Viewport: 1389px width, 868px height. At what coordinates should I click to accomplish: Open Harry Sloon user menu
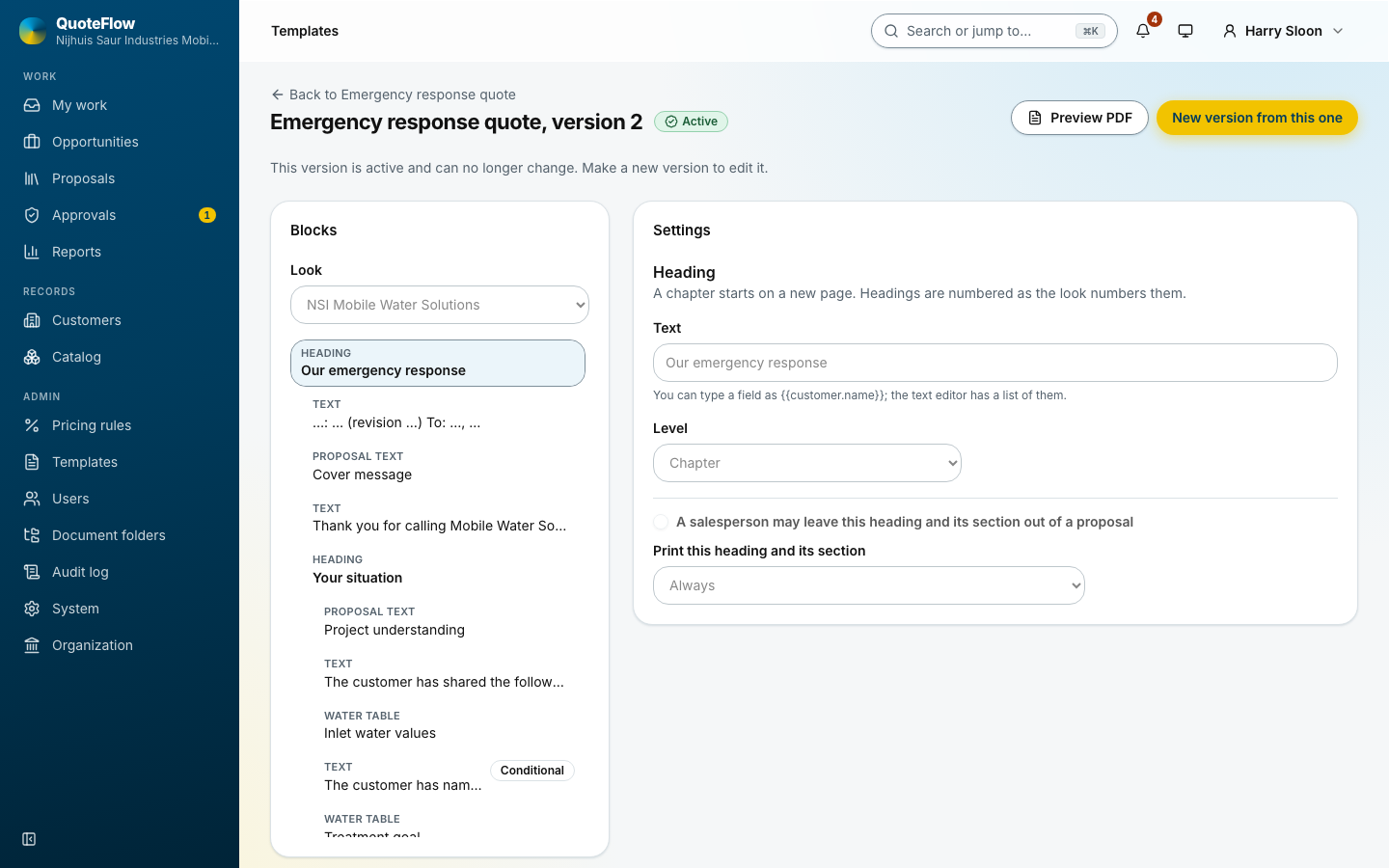[1283, 31]
